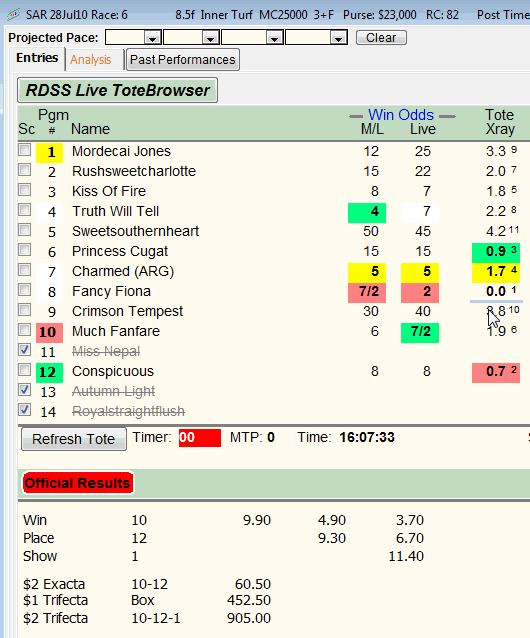Open the first Projected Pace dropdown
The image size is (530, 638).
point(153,38)
